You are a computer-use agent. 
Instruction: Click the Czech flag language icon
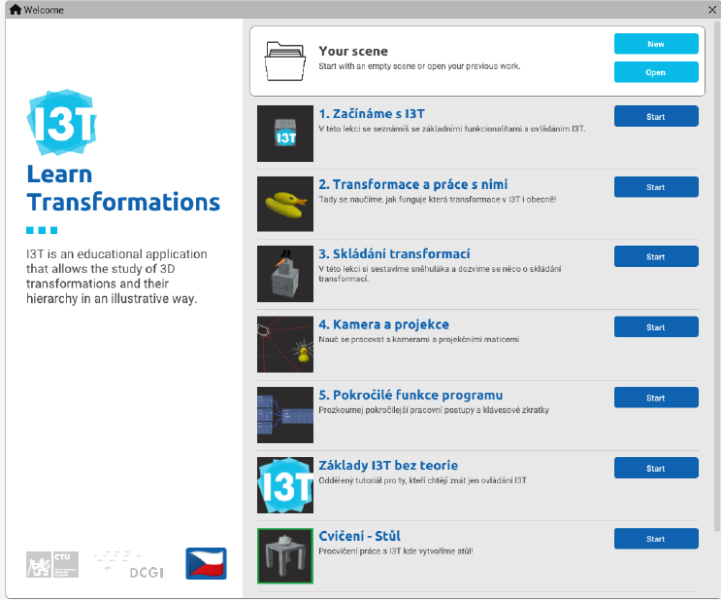click(x=206, y=564)
